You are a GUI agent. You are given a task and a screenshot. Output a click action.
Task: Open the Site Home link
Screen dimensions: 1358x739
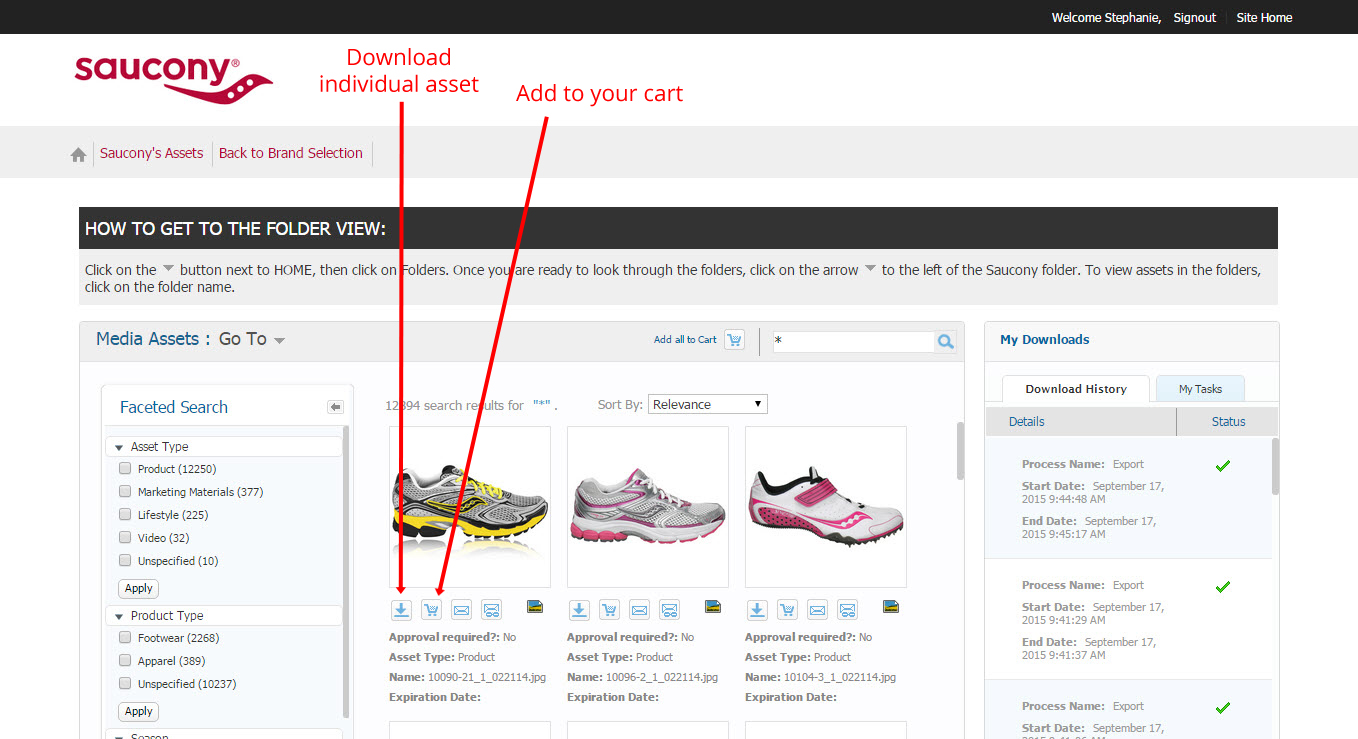(1264, 17)
